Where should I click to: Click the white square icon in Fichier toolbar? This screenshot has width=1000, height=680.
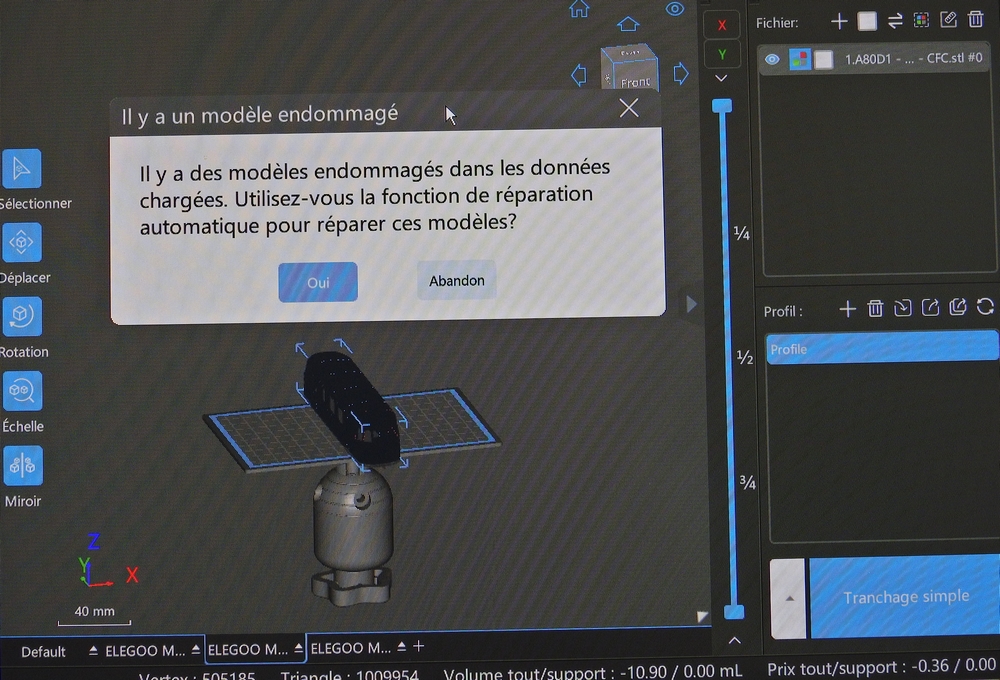tap(867, 22)
